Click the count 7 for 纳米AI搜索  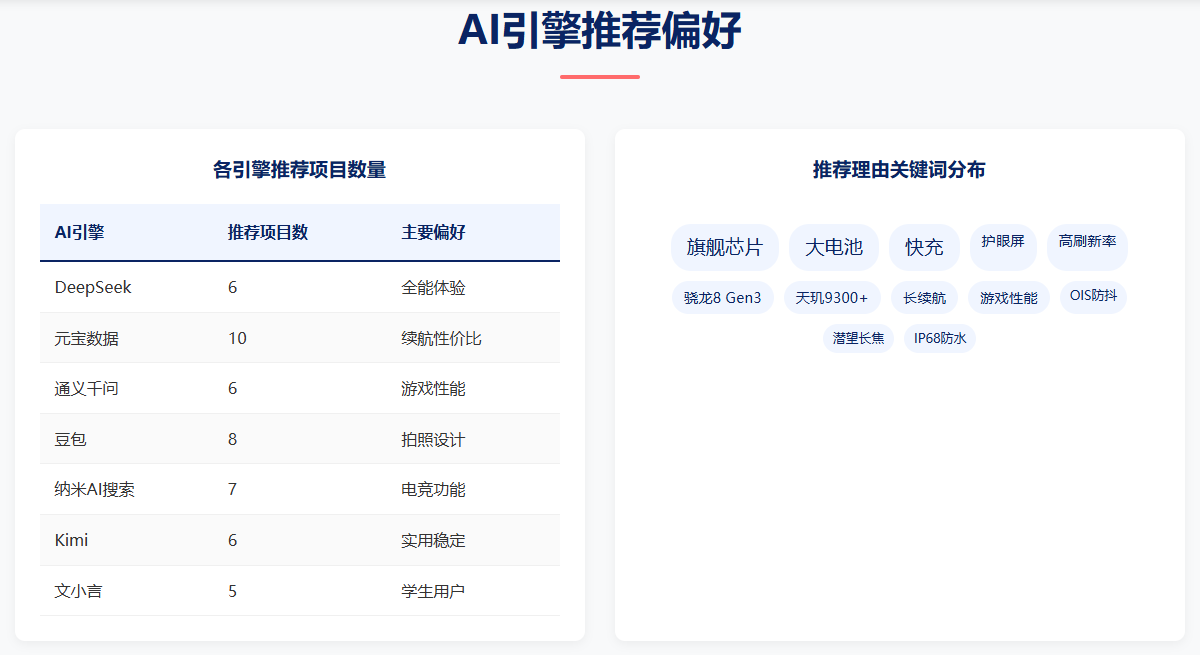click(300, 489)
